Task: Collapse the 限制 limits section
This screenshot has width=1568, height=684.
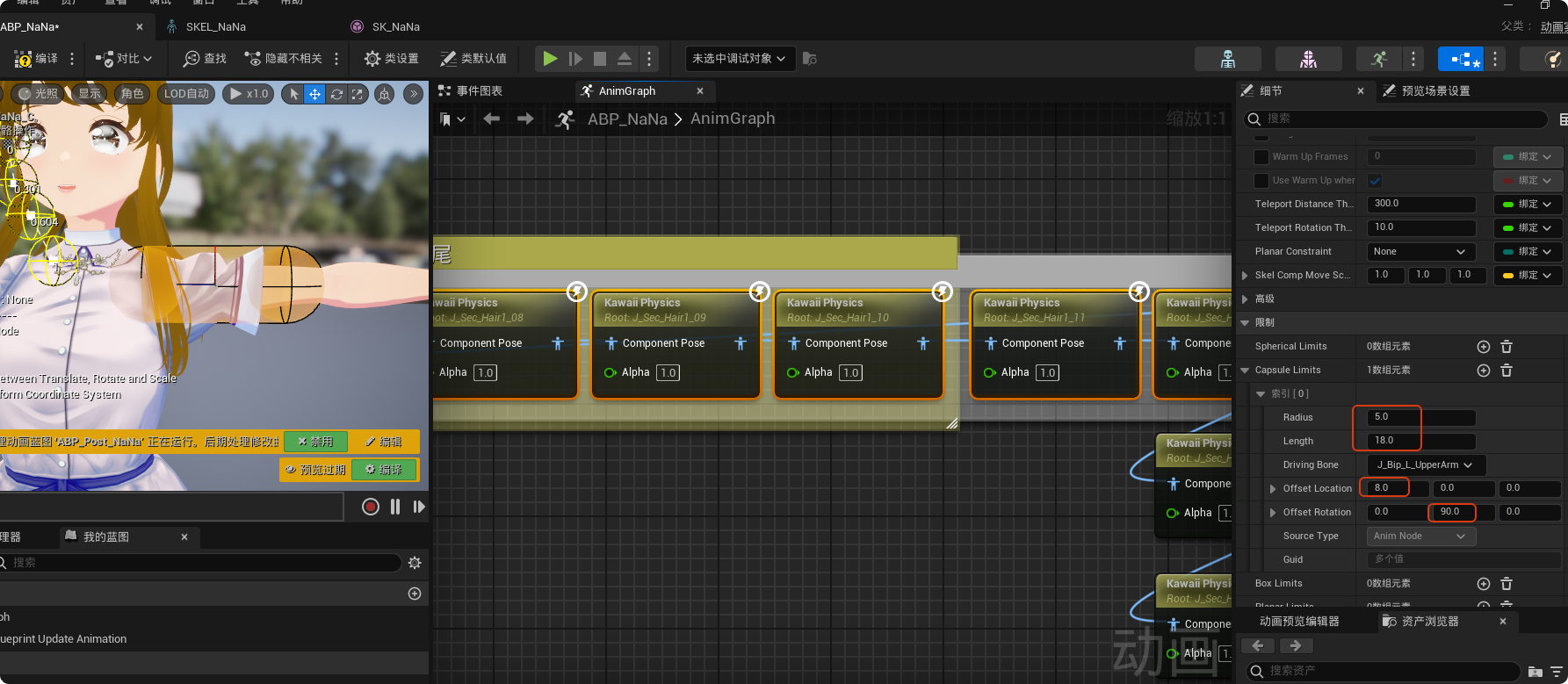Action: (x=1245, y=323)
